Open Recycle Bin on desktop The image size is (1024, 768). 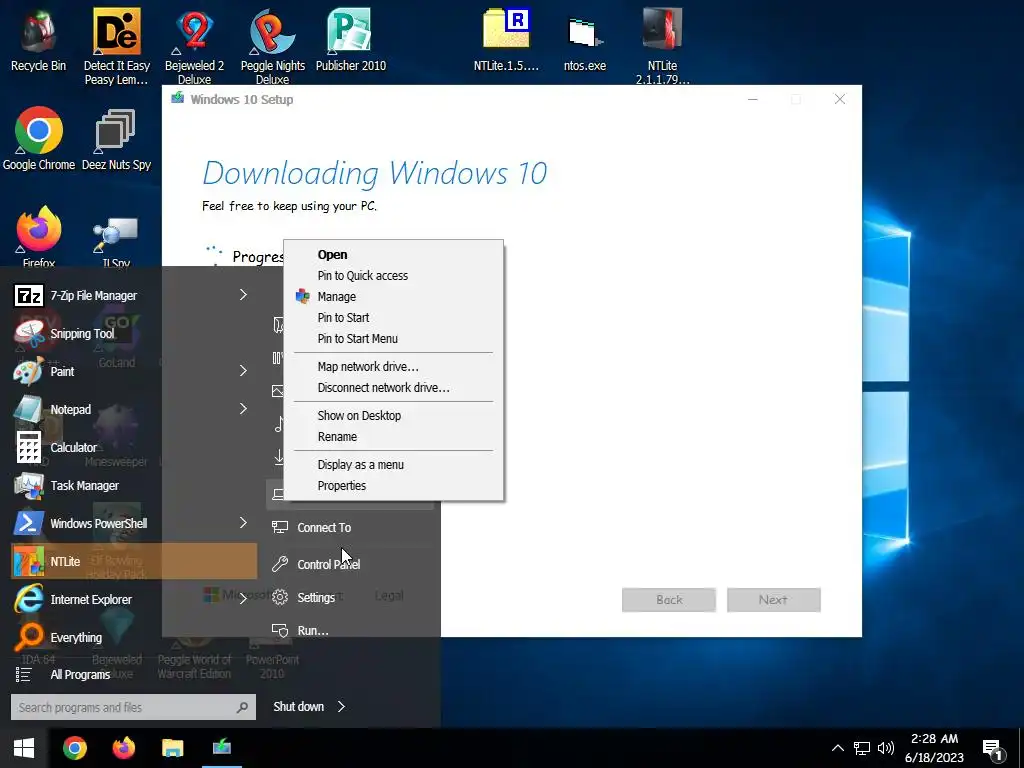pyautogui.click(x=38, y=40)
